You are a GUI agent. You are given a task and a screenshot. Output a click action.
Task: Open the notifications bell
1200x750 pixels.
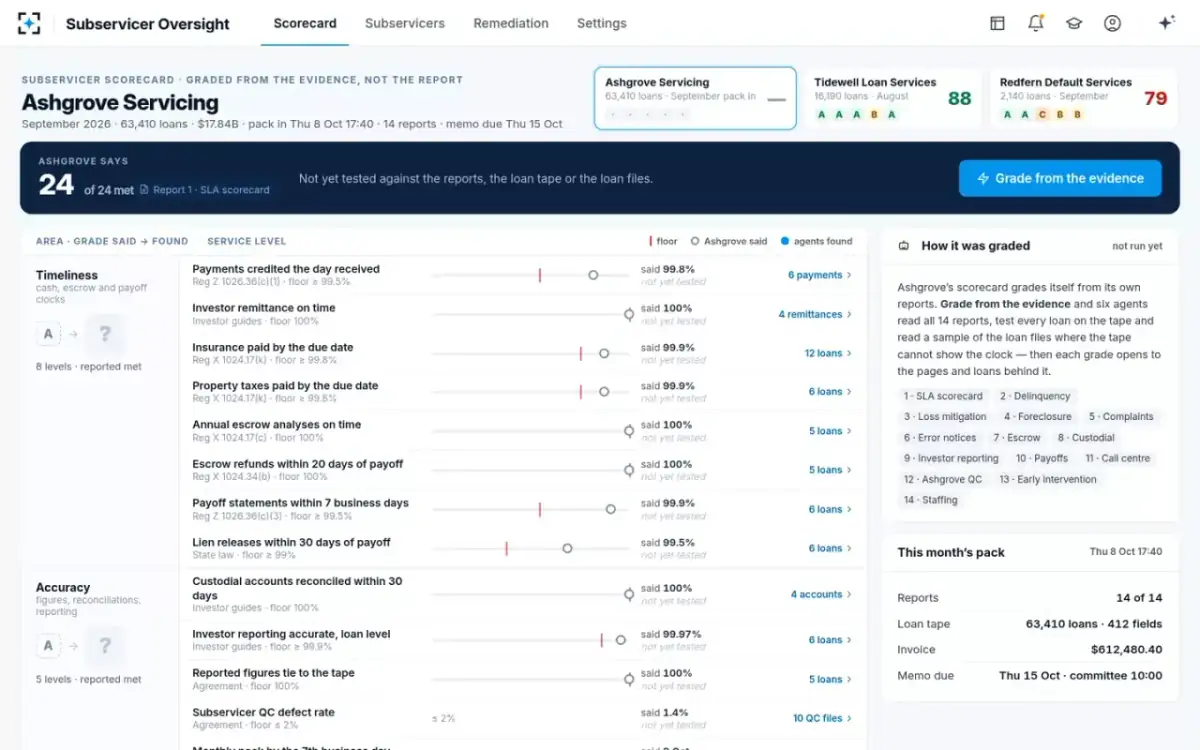tap(1035, 23)
